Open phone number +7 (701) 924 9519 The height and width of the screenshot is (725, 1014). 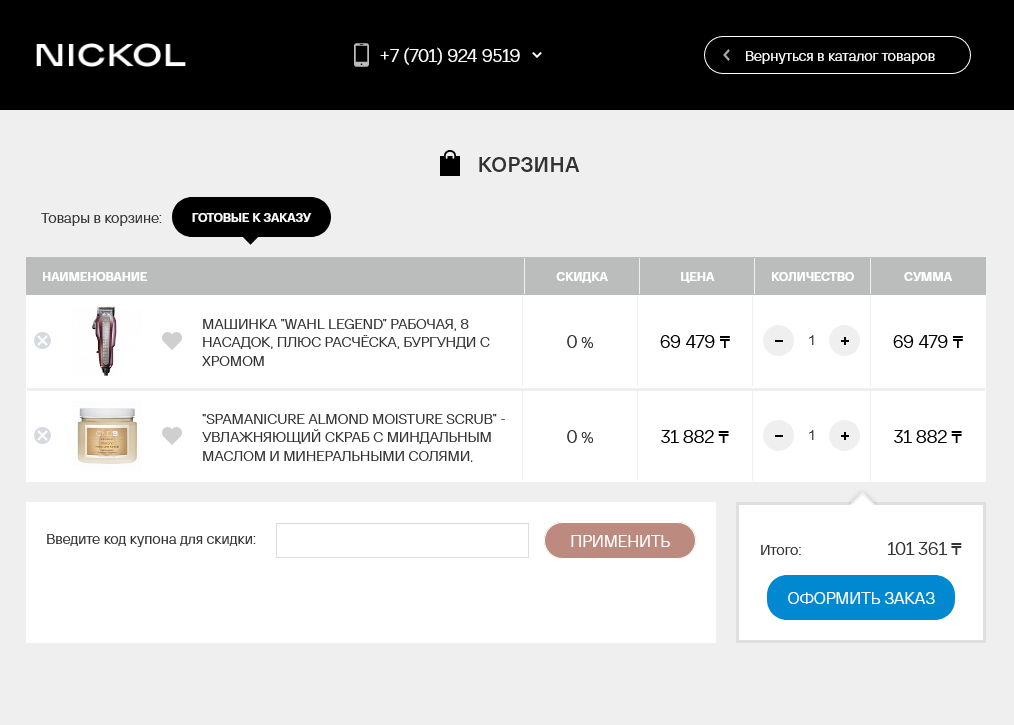tap(449, 56)
